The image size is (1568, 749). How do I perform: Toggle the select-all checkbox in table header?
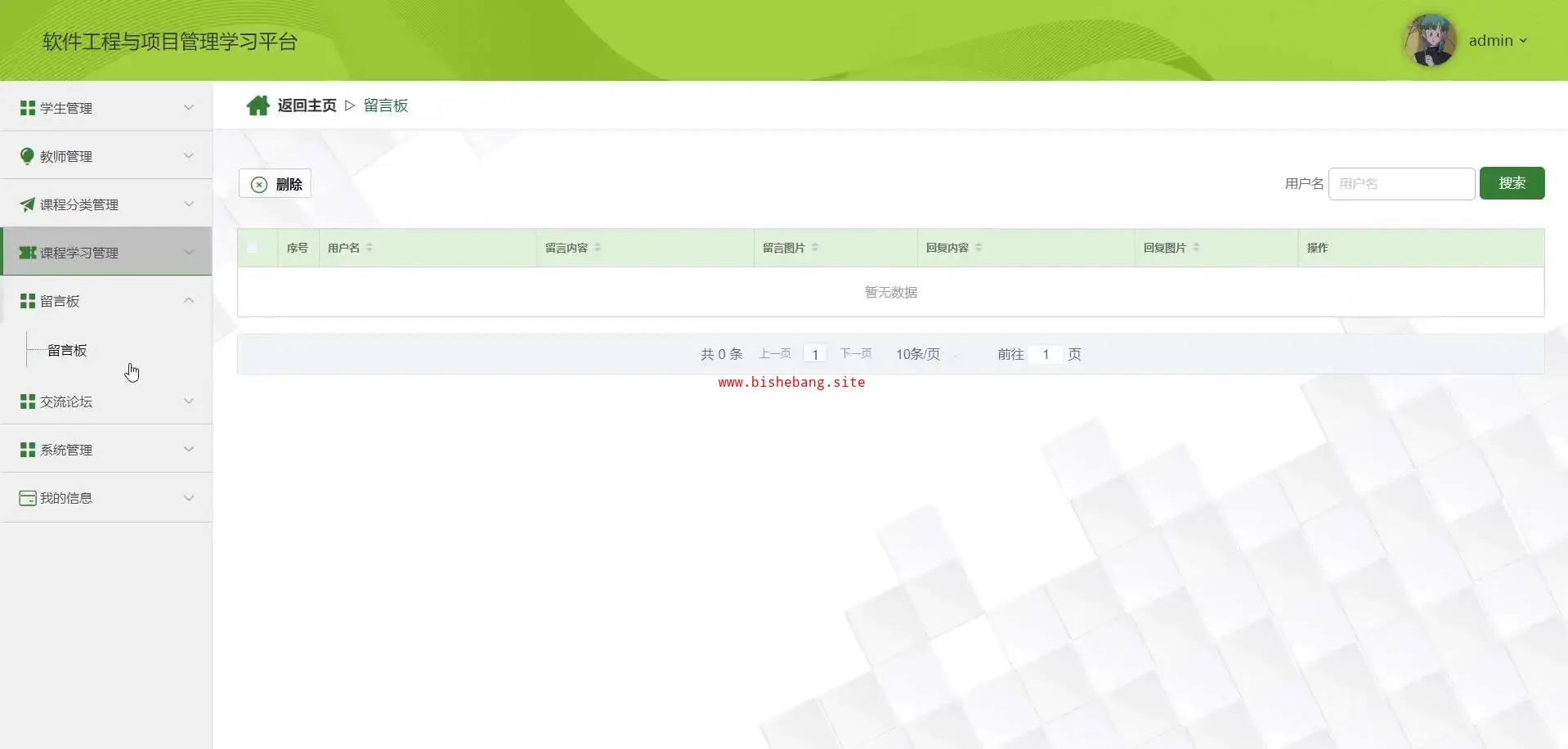point(252,248)
